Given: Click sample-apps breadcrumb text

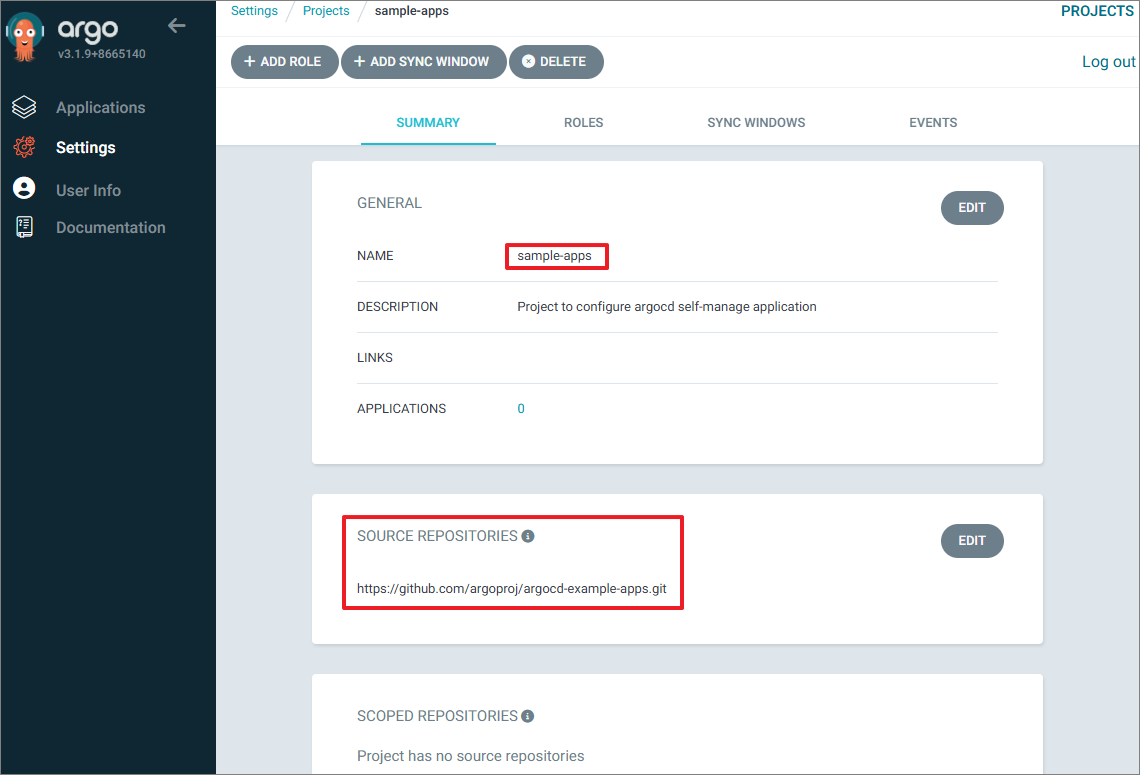Looking at the screenshot, I should pyautogui.click(x=412, y=11).
